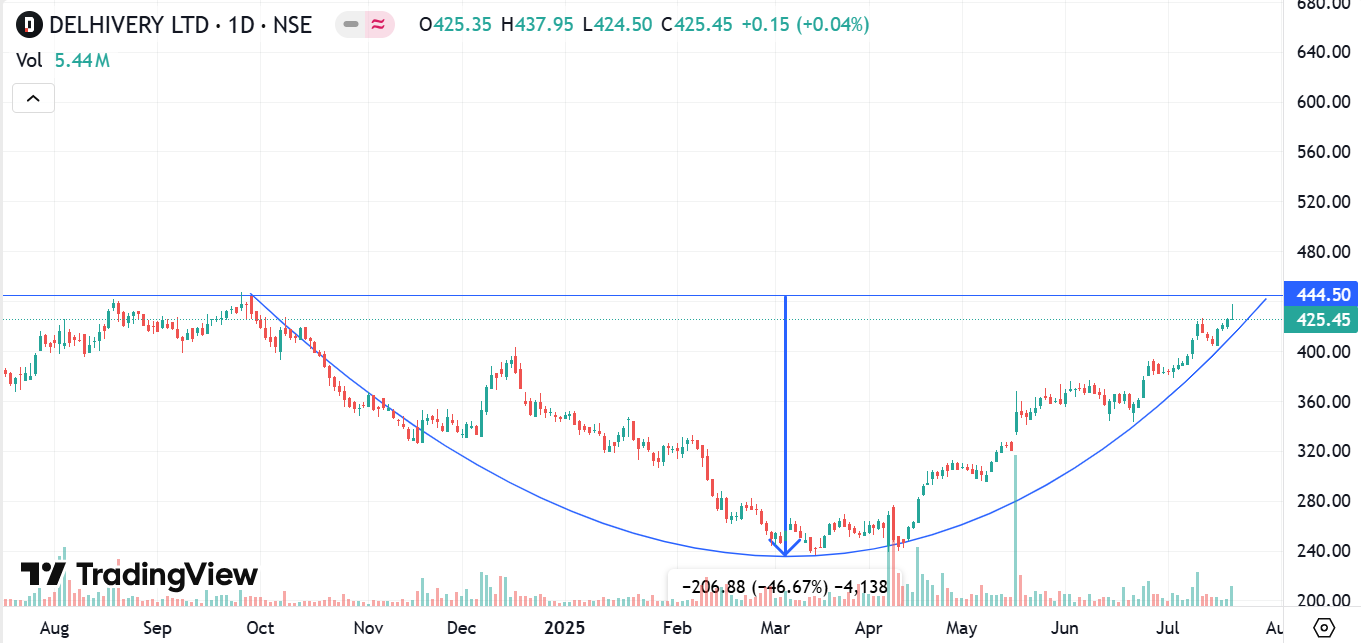1361x643 pixels.
Task: Select the blue vertical price-range arrow drawing
Action: [785, 425]
